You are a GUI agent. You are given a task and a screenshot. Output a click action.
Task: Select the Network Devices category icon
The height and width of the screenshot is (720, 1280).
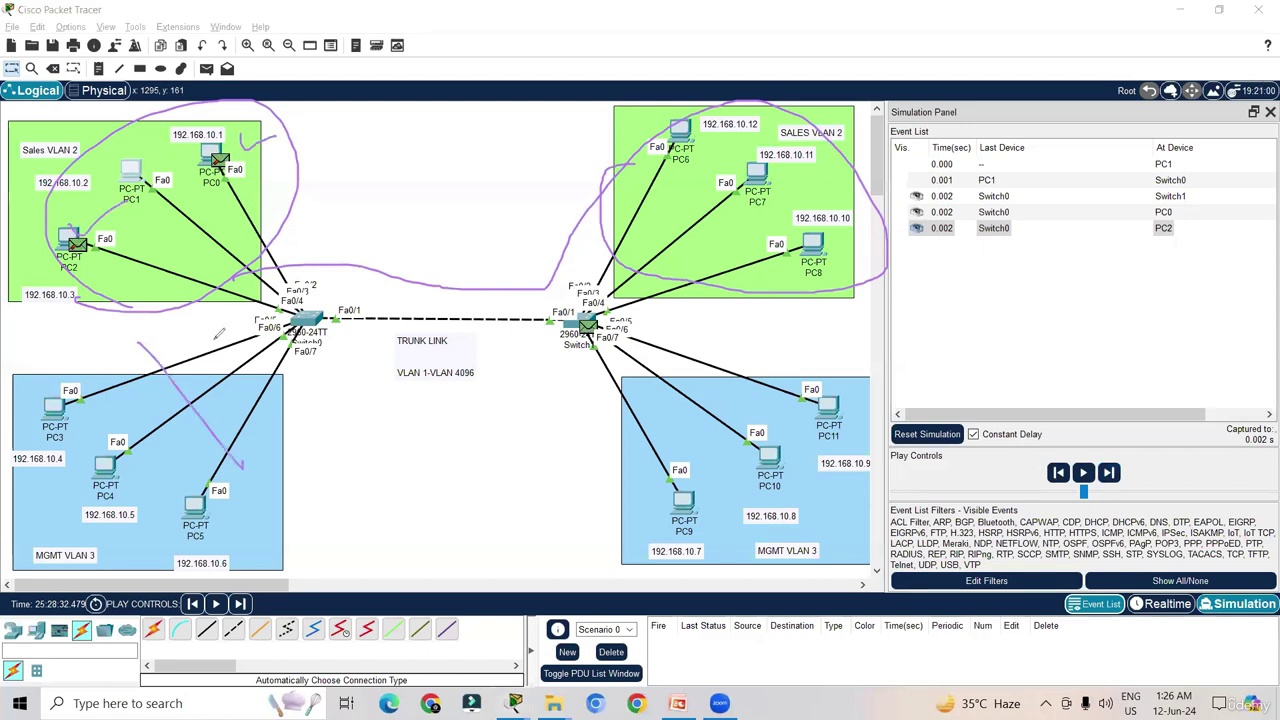point(13,630)
